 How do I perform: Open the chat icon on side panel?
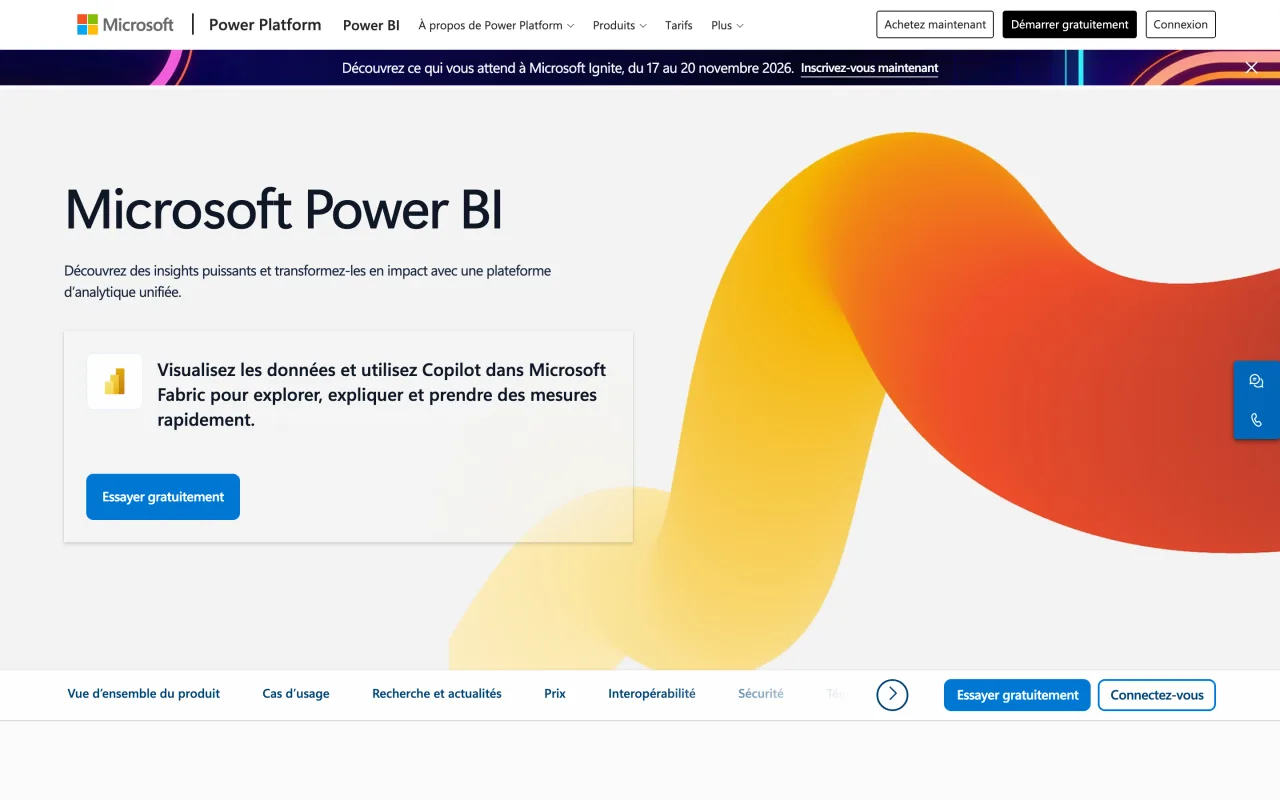coord(1256,381)
